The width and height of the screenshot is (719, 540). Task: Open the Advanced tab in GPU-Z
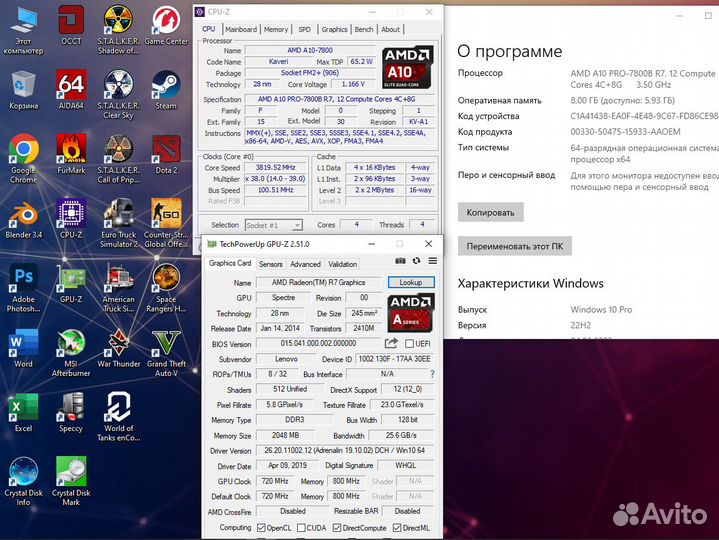(x=305, y=264)
